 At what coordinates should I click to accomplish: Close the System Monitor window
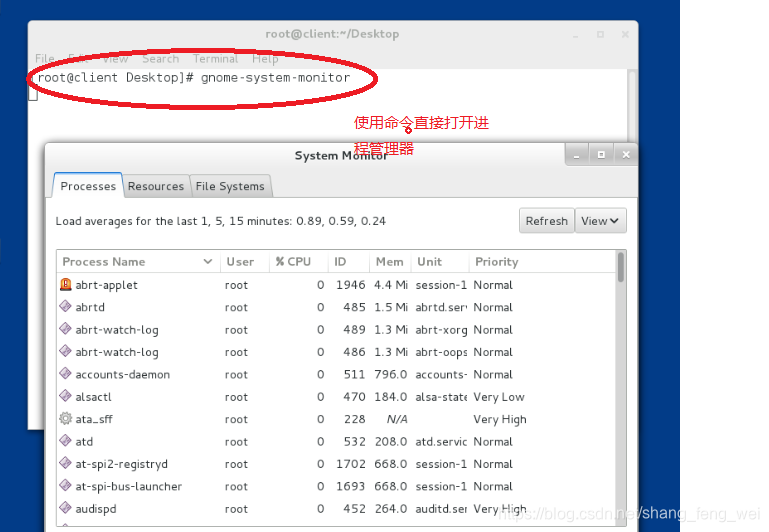[x=626, y=155]
